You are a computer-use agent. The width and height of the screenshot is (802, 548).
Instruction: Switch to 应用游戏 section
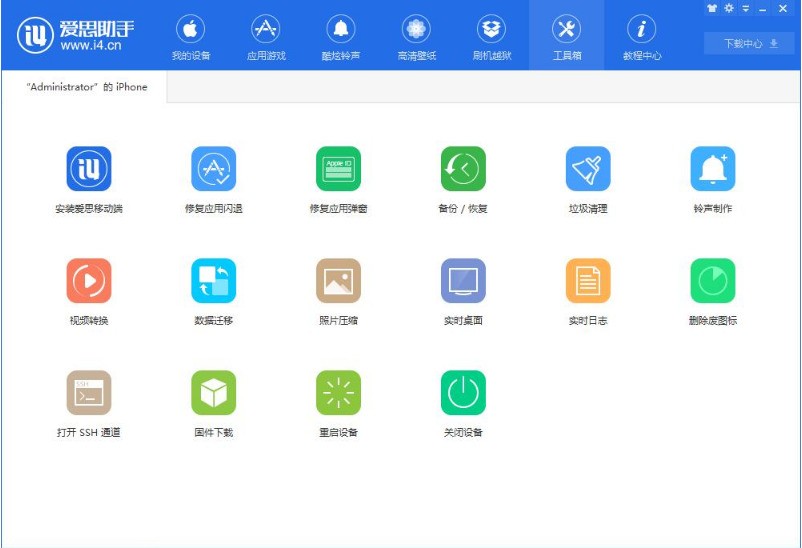coord(266,37)
